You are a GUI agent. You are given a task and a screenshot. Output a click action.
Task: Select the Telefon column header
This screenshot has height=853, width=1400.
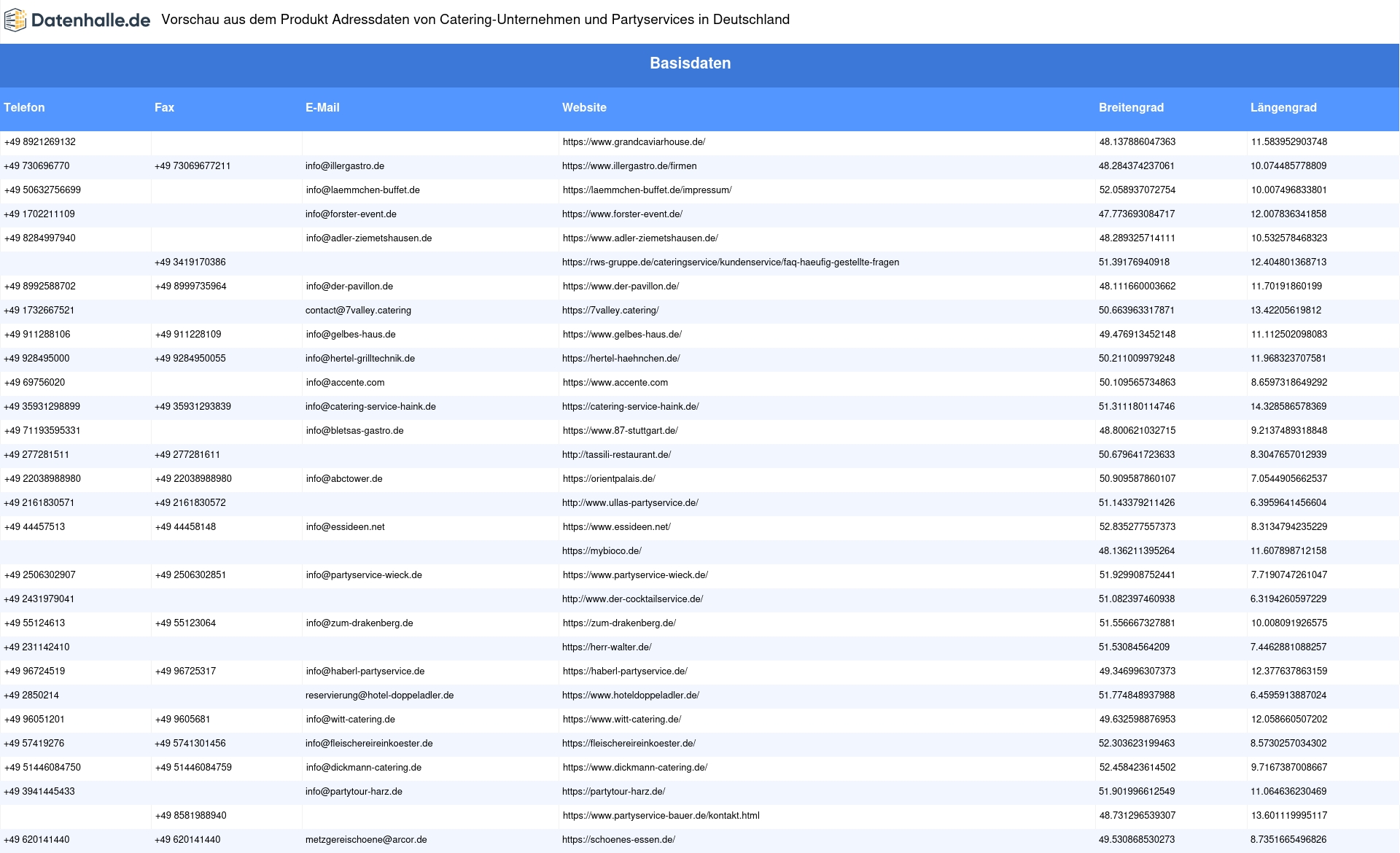(24, 107)
